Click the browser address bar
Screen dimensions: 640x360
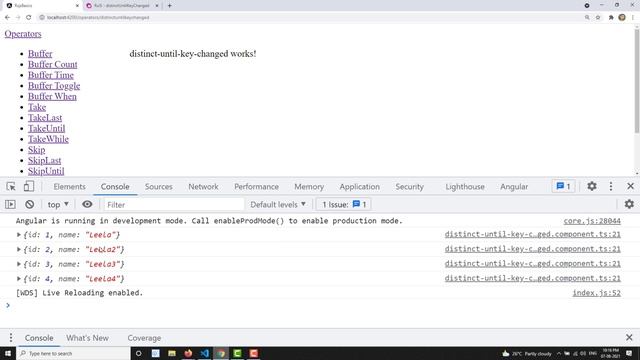pos(310,18)
